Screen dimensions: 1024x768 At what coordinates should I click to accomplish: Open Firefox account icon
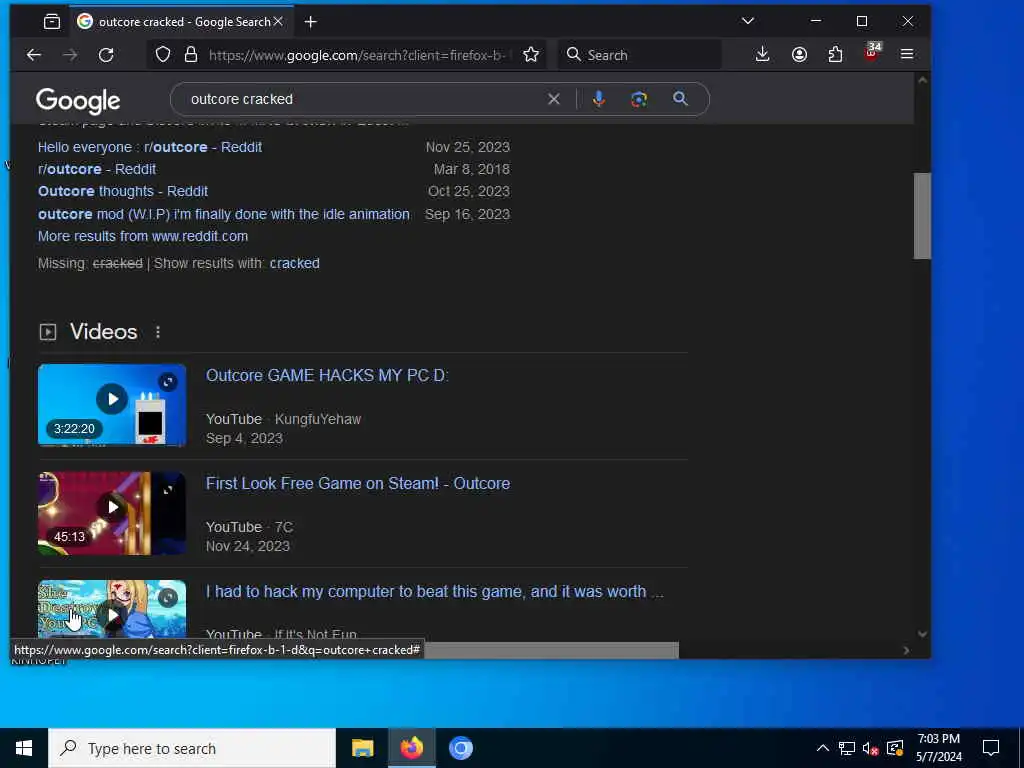(799, 55)
